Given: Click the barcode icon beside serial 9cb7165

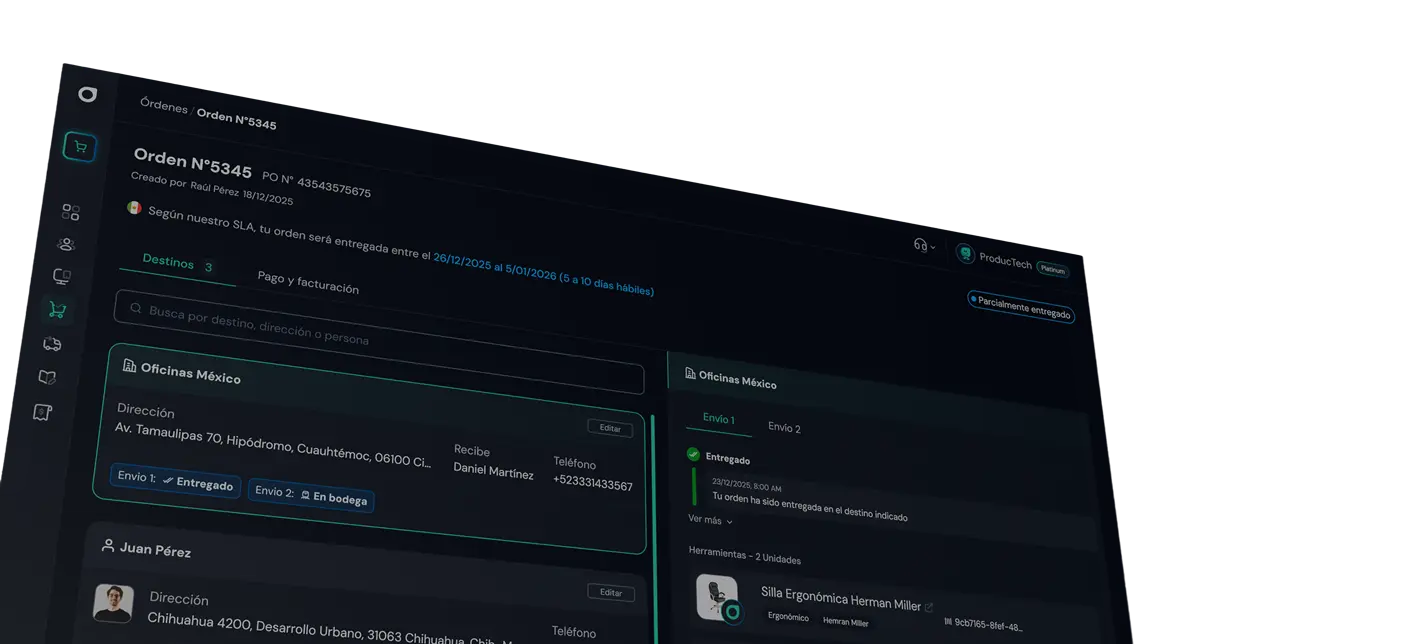Looking at the screenshot, I should 948,621.
